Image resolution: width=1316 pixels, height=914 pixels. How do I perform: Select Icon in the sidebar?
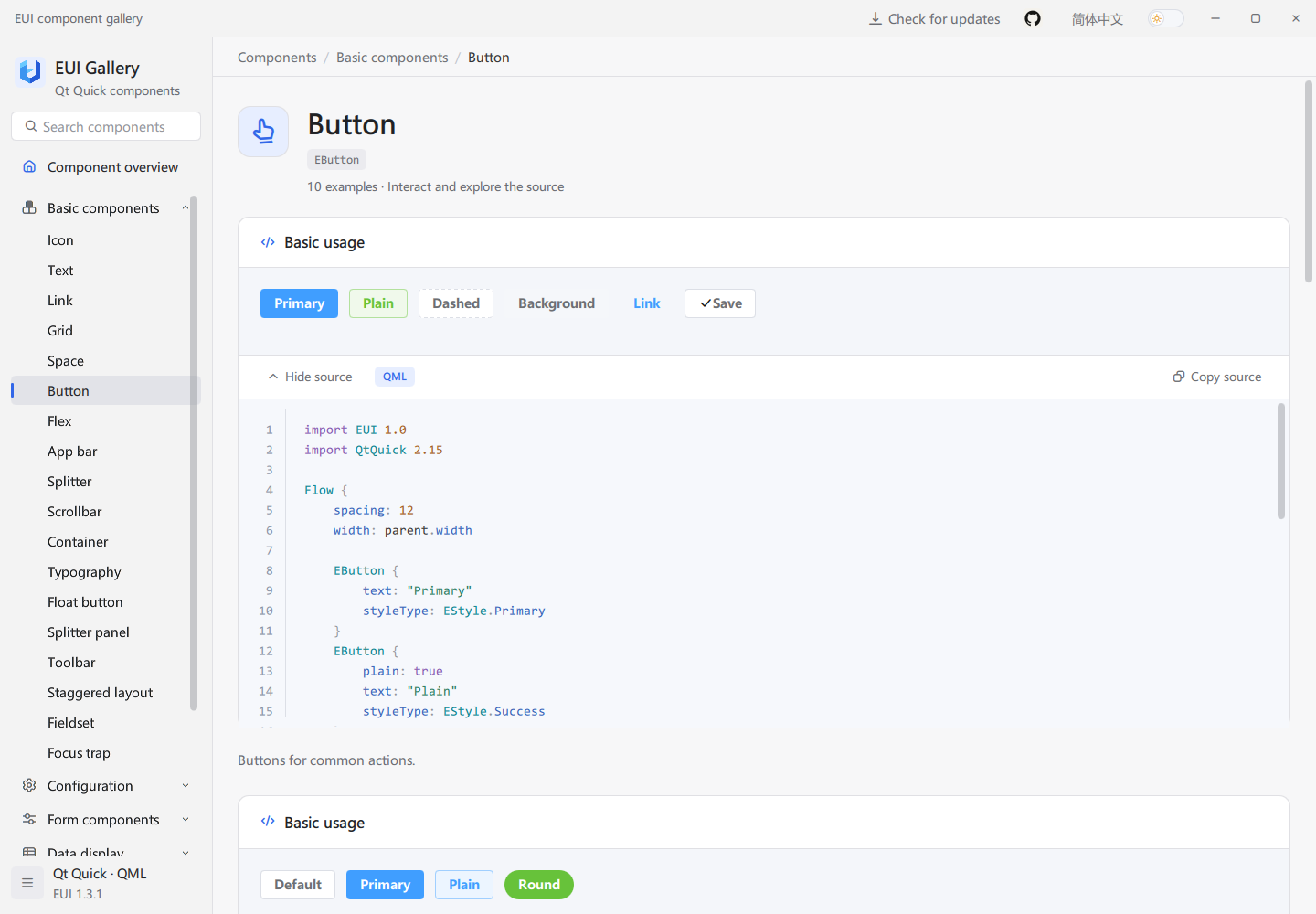tap(105, 239)
